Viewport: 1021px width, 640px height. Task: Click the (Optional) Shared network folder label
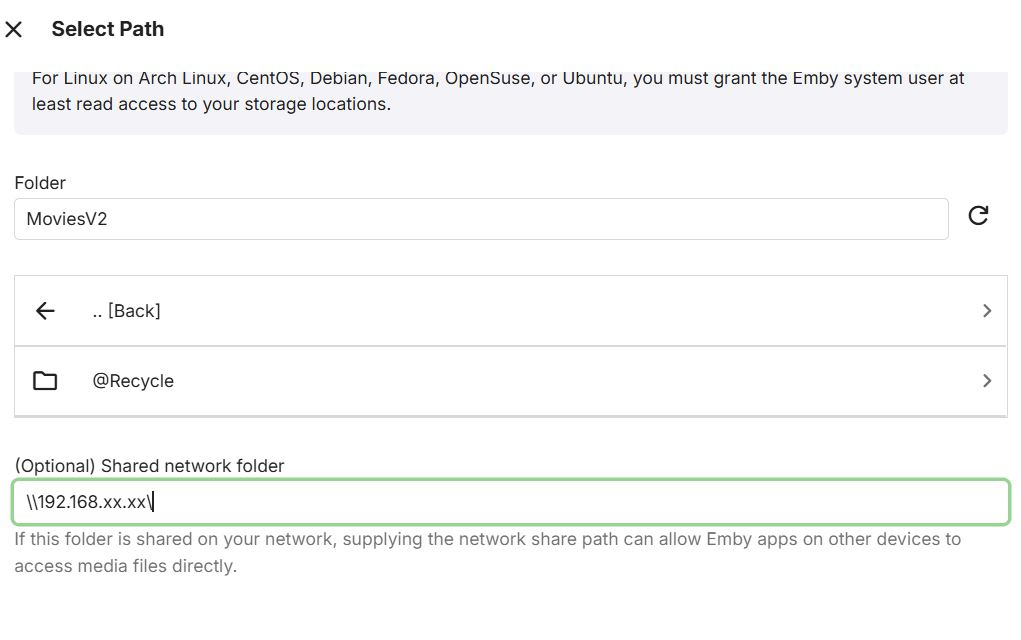pos(149,466)
